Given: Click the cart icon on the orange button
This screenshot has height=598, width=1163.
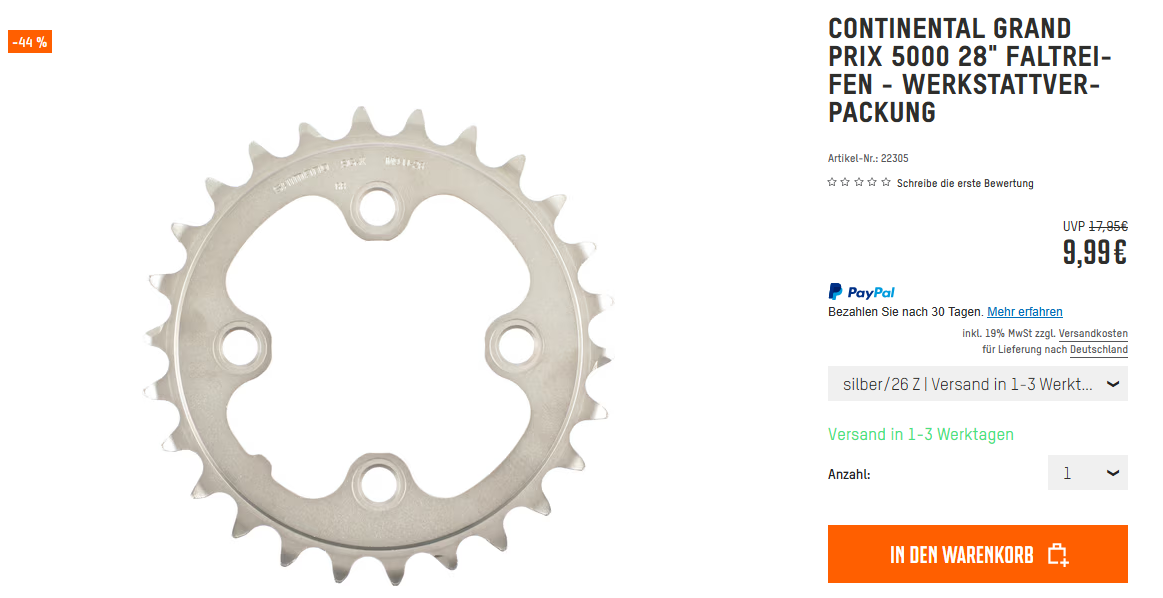Looking at the screenshot, I should pyautogui.click(x=1058, y=555).
